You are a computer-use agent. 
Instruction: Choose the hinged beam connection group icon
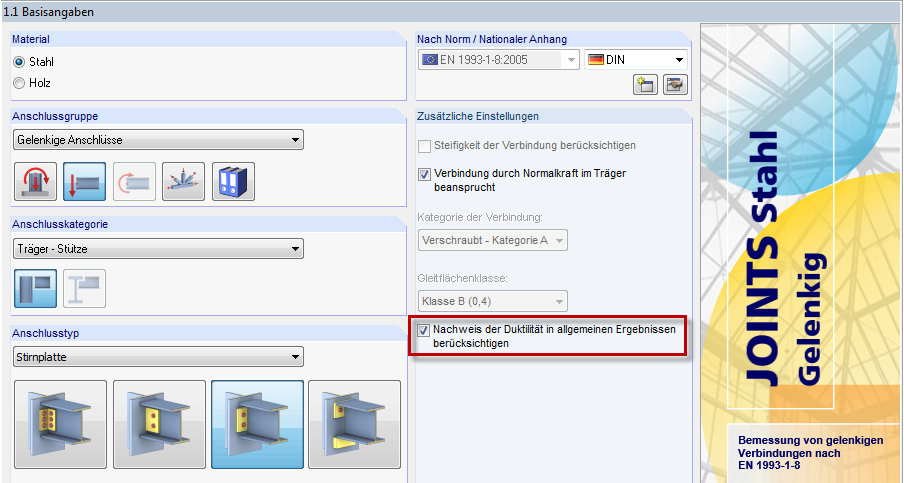85,182
